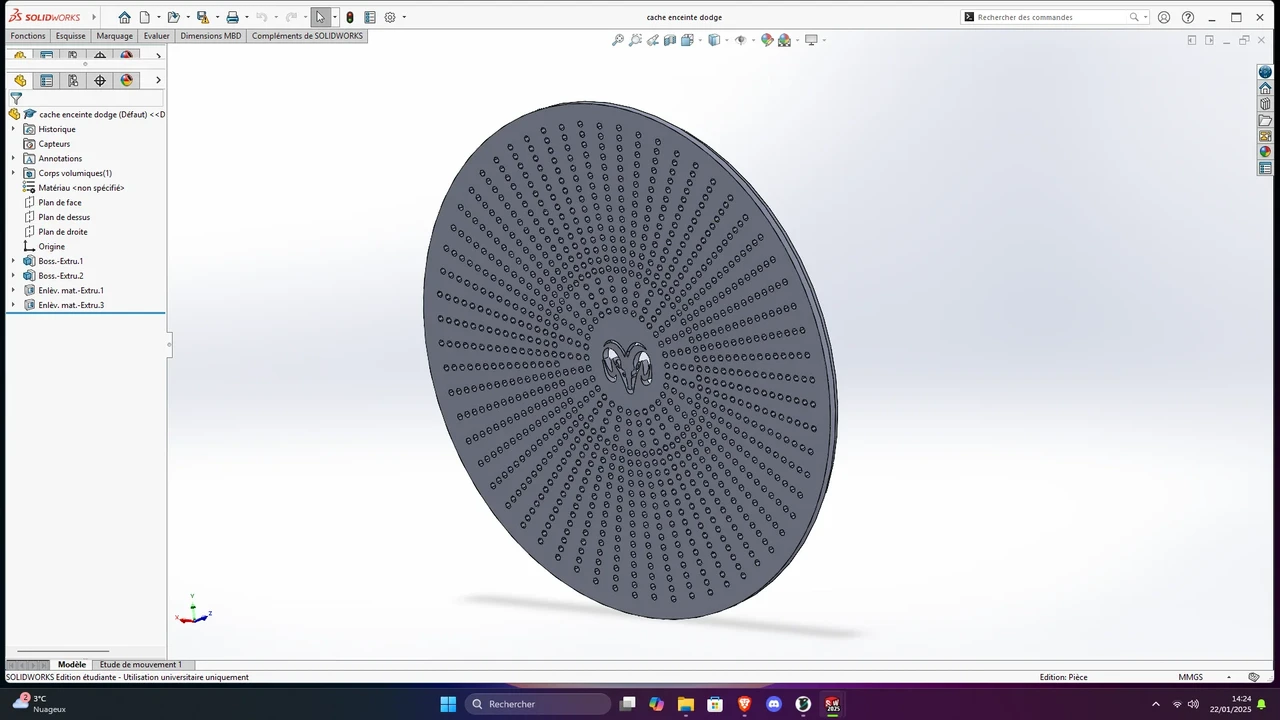
Task: Switch to Etude de mouvement 1 tab
Action: 140,665
